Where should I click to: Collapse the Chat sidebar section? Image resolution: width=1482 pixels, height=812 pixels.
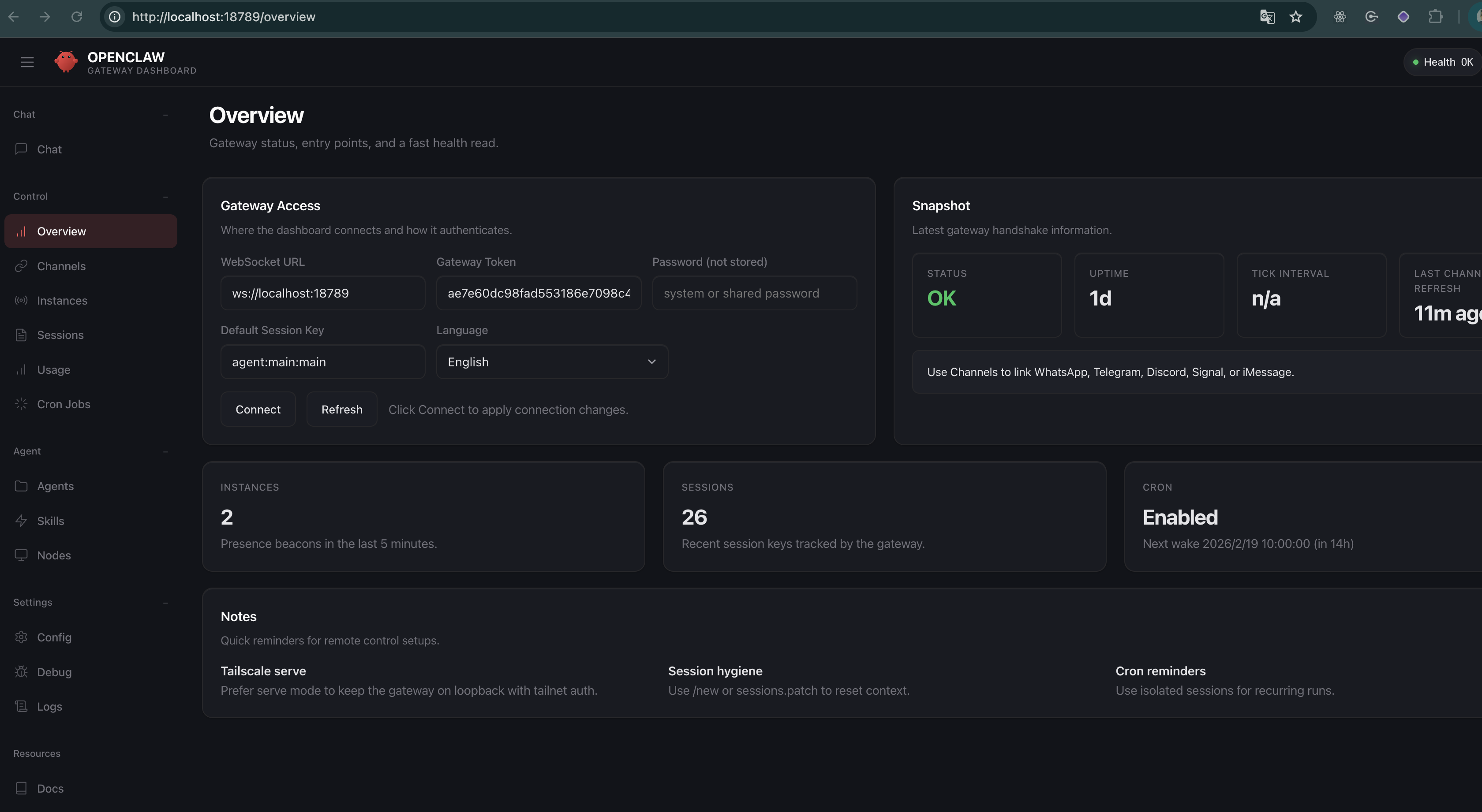click(166, 115)
